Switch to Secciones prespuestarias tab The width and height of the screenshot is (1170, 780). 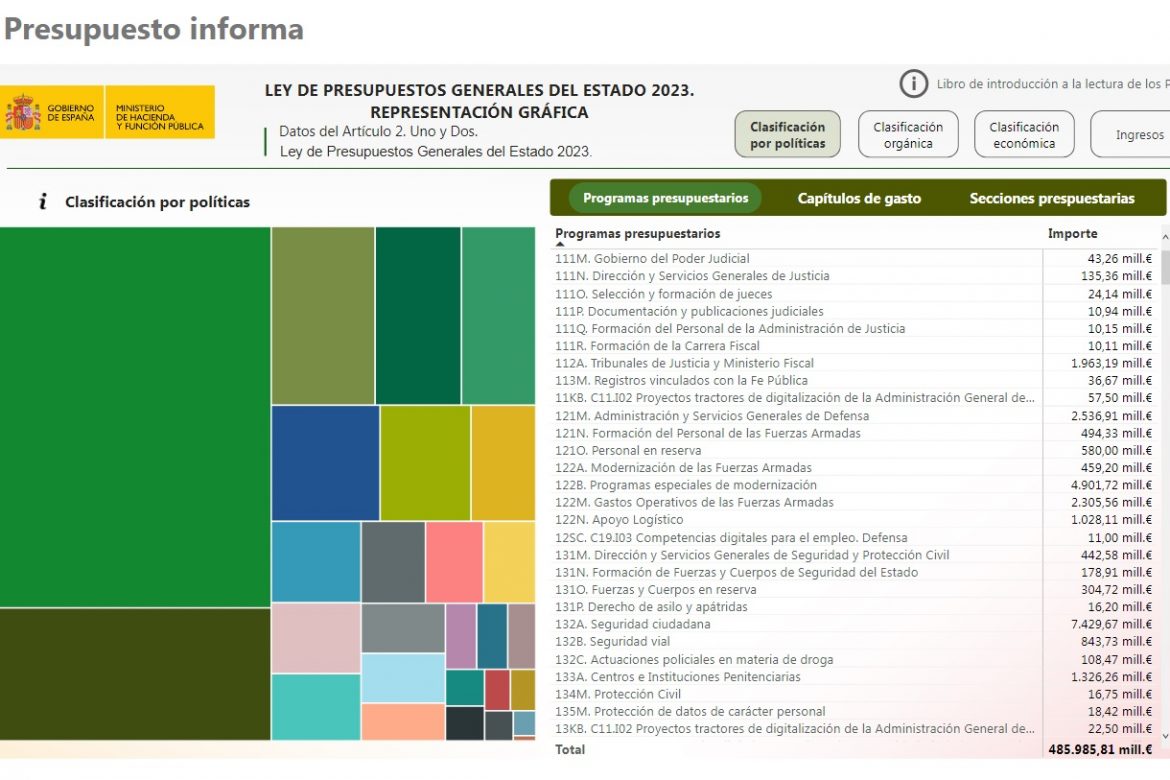(x=1051, y=199)
